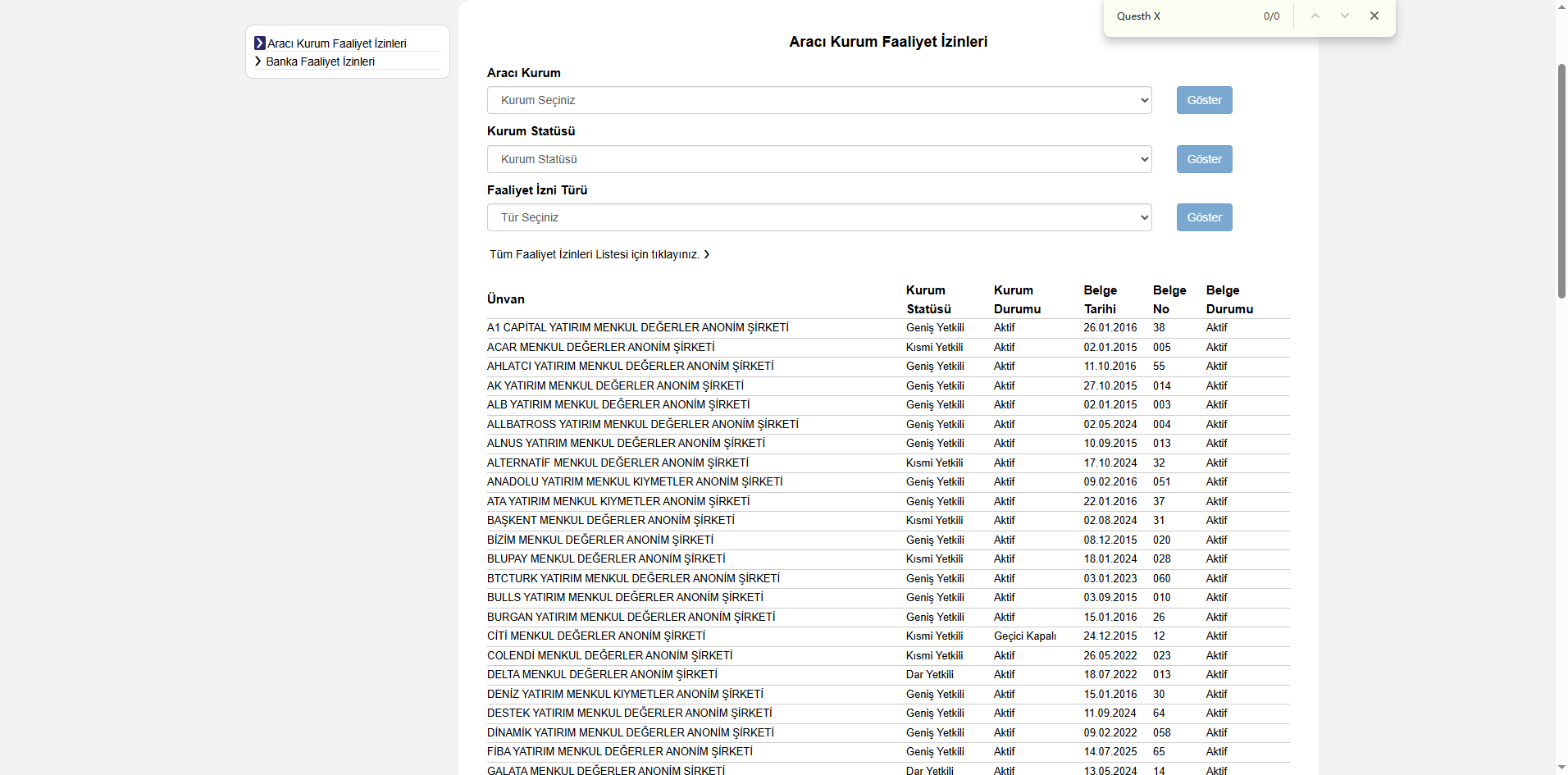The width and height of the screenshot is (1568, 775).
Task: Go to previous find result arrow
Action: pos(1315,16)
